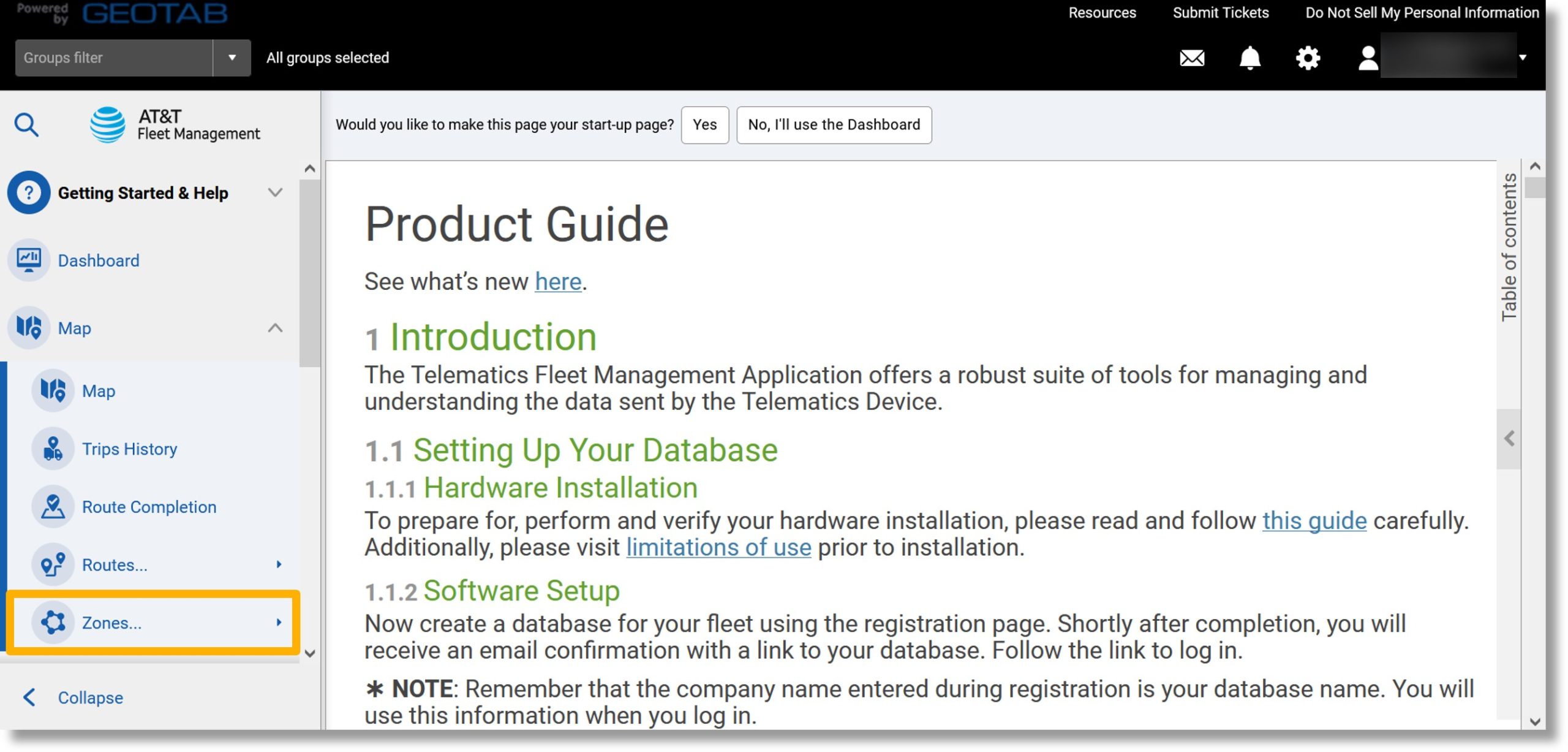Click Yes to set start-up page
Image resolution: width=1568 pixels, height=752 pixels.
[x=704, y=125]
